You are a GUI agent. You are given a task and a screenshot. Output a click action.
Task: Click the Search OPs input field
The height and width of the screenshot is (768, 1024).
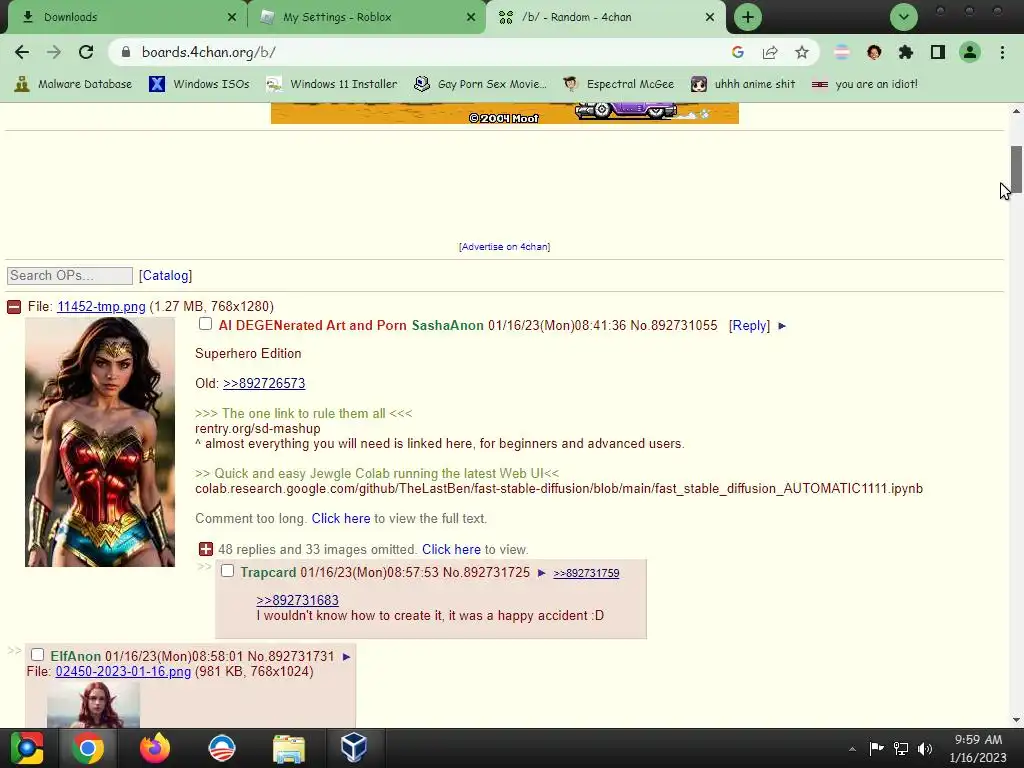[x=70, y=276]
